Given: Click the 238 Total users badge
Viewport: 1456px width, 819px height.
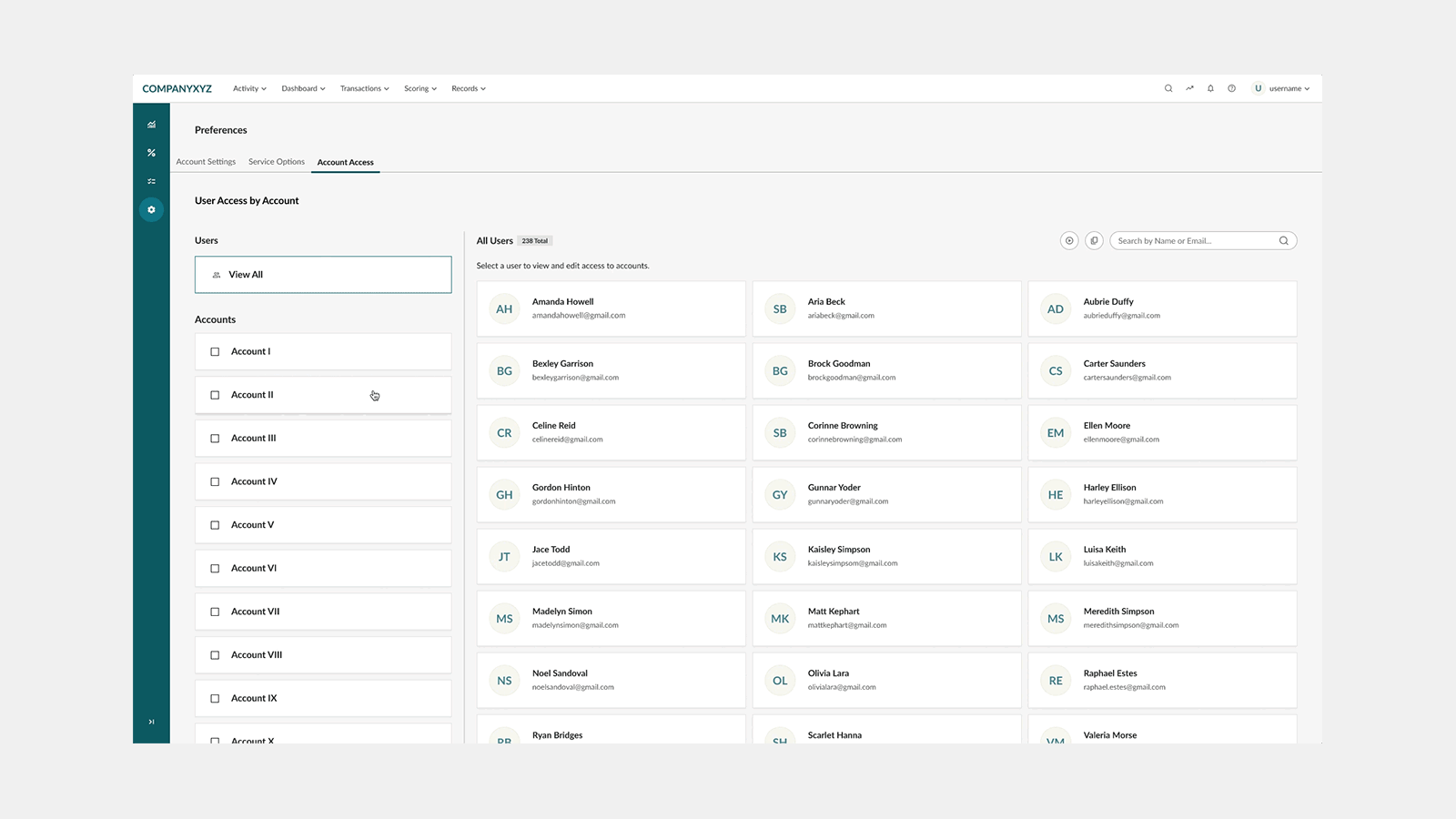Looking at the screenshot, I should 535,241.
